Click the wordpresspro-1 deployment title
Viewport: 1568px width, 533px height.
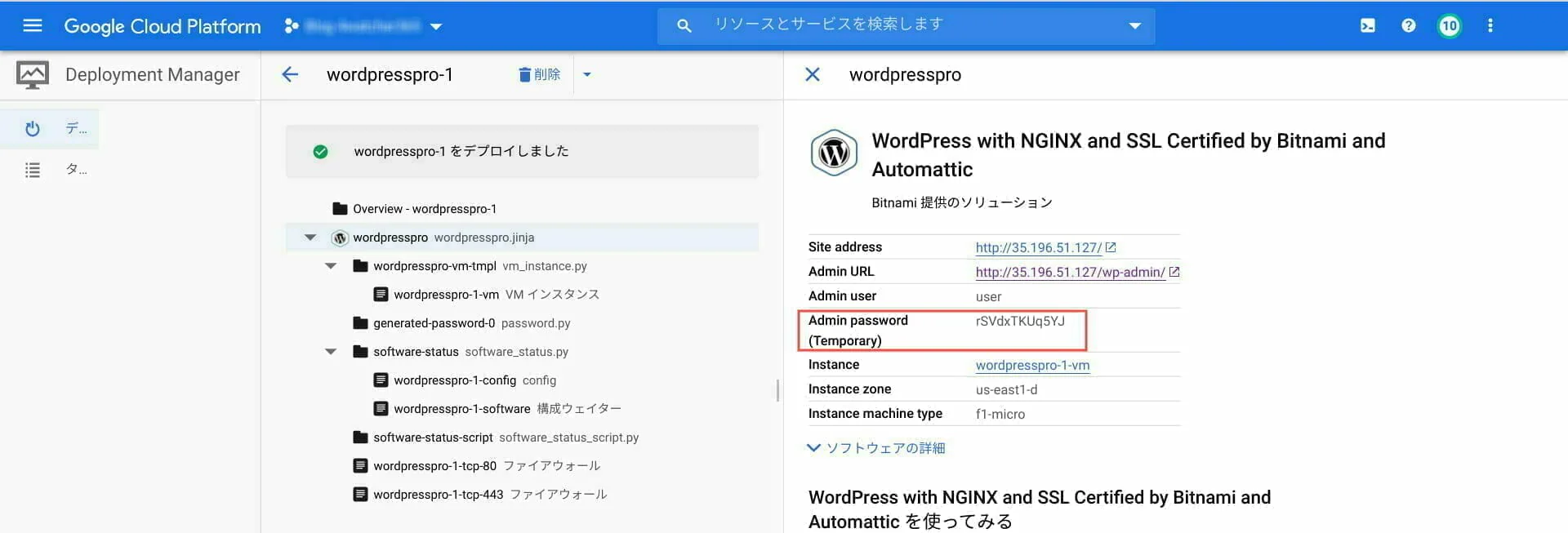tap(390, 75)
